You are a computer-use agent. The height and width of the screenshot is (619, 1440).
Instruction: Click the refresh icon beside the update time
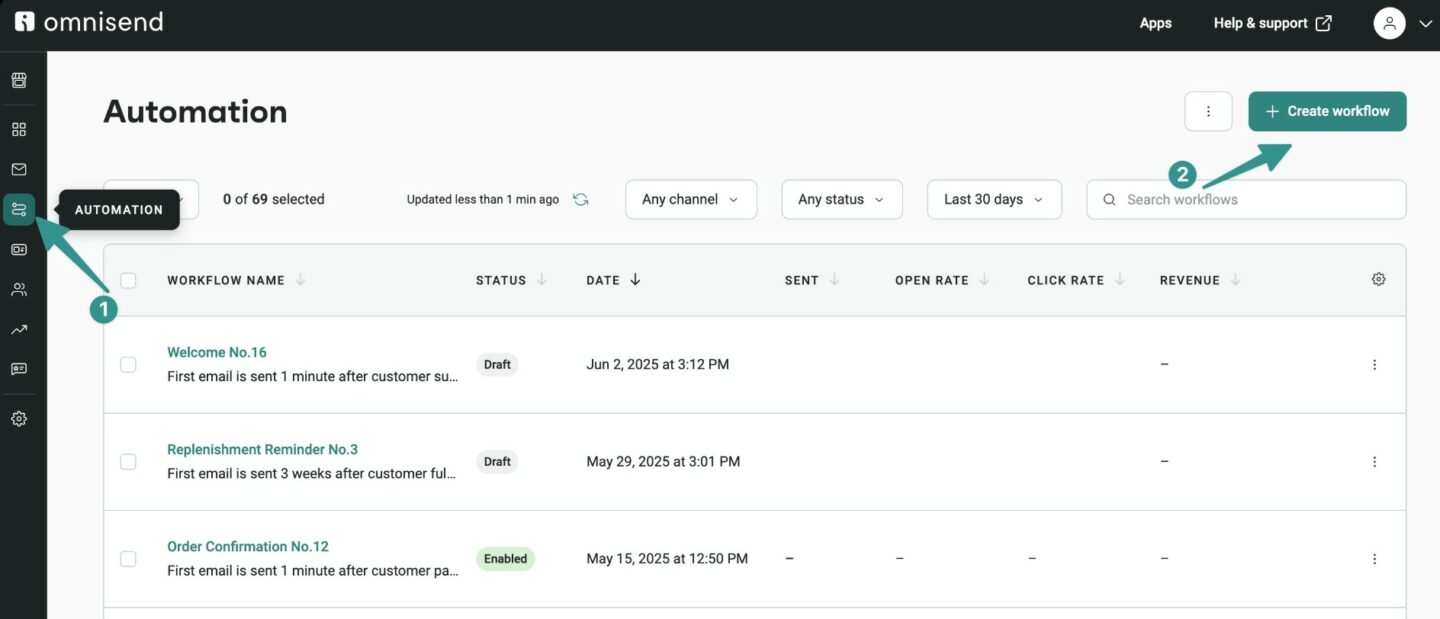point(580,199)
